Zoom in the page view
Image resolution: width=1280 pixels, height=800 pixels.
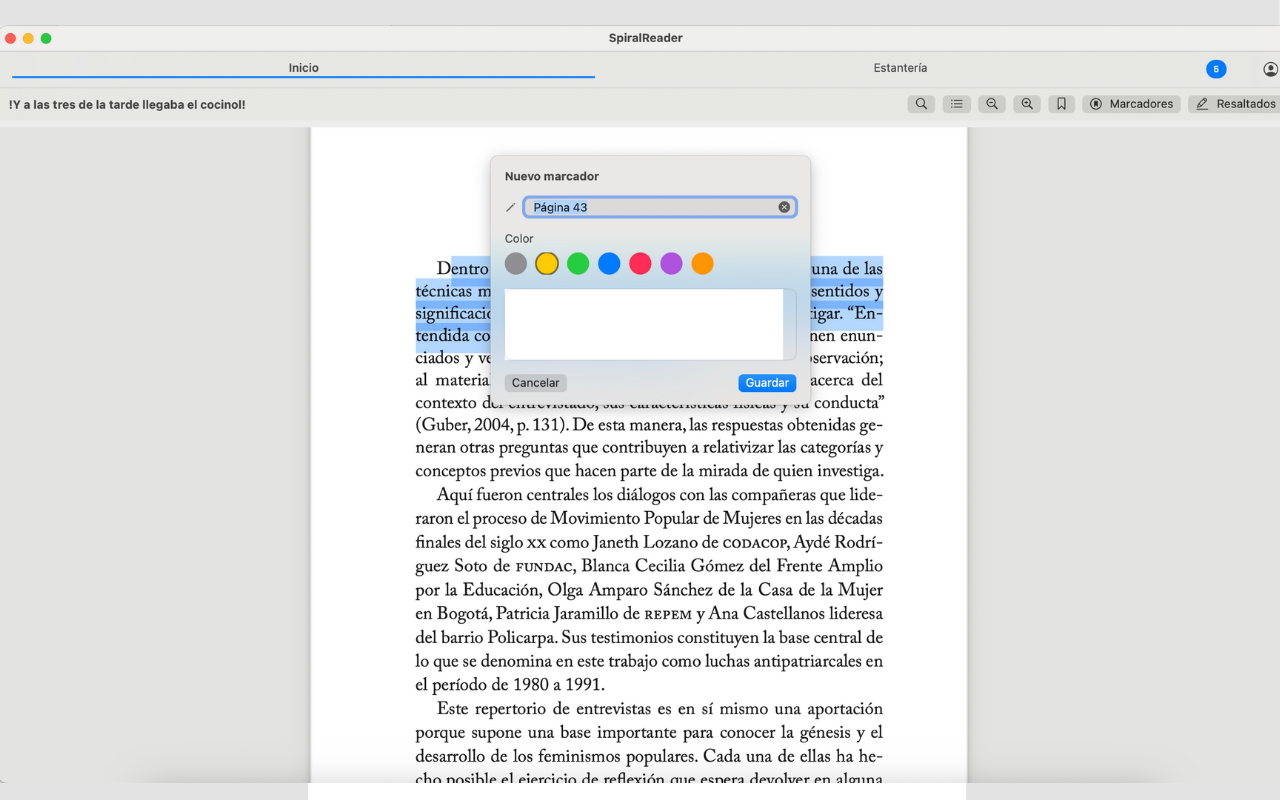click(1027, 104)
